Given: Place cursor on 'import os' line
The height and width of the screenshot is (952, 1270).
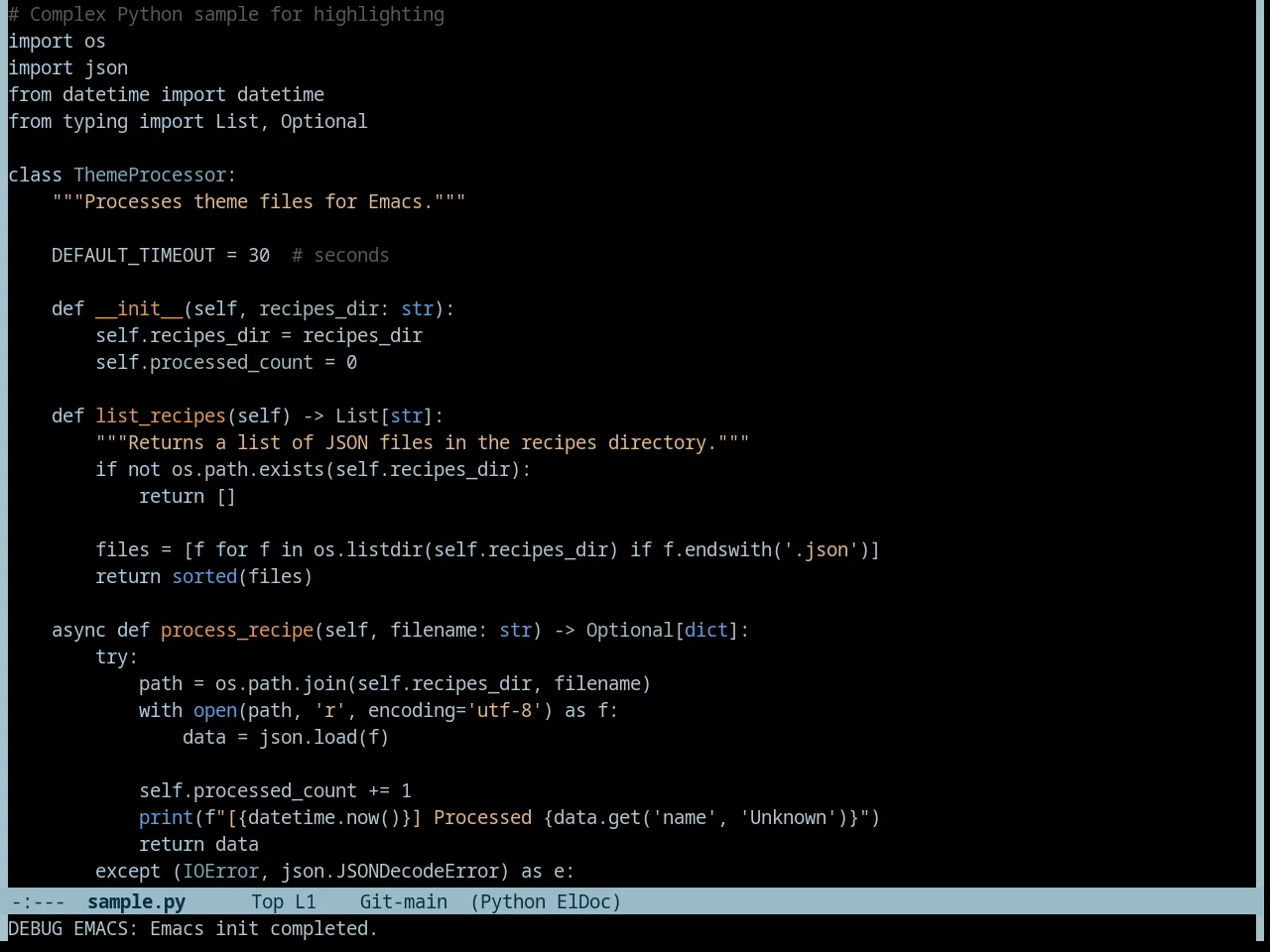Looking at the screenshot, I should (x=57, y=41).
